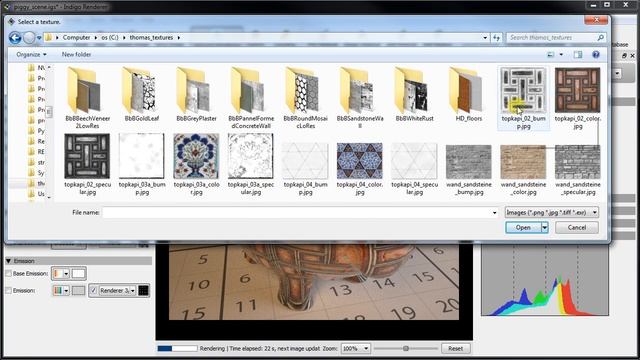The image size is (640, 360).
Task: Change view using the views icon
Action: (551, 54)
